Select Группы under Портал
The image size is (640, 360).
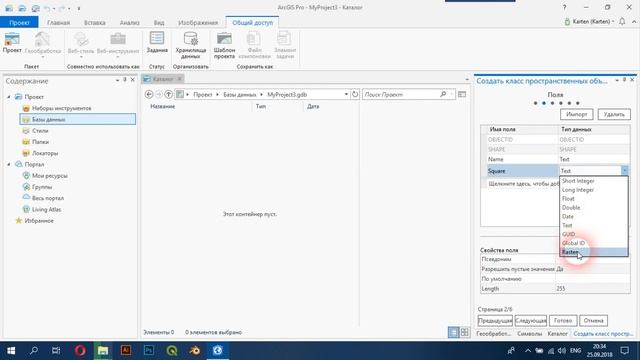[x=42, y=187]
